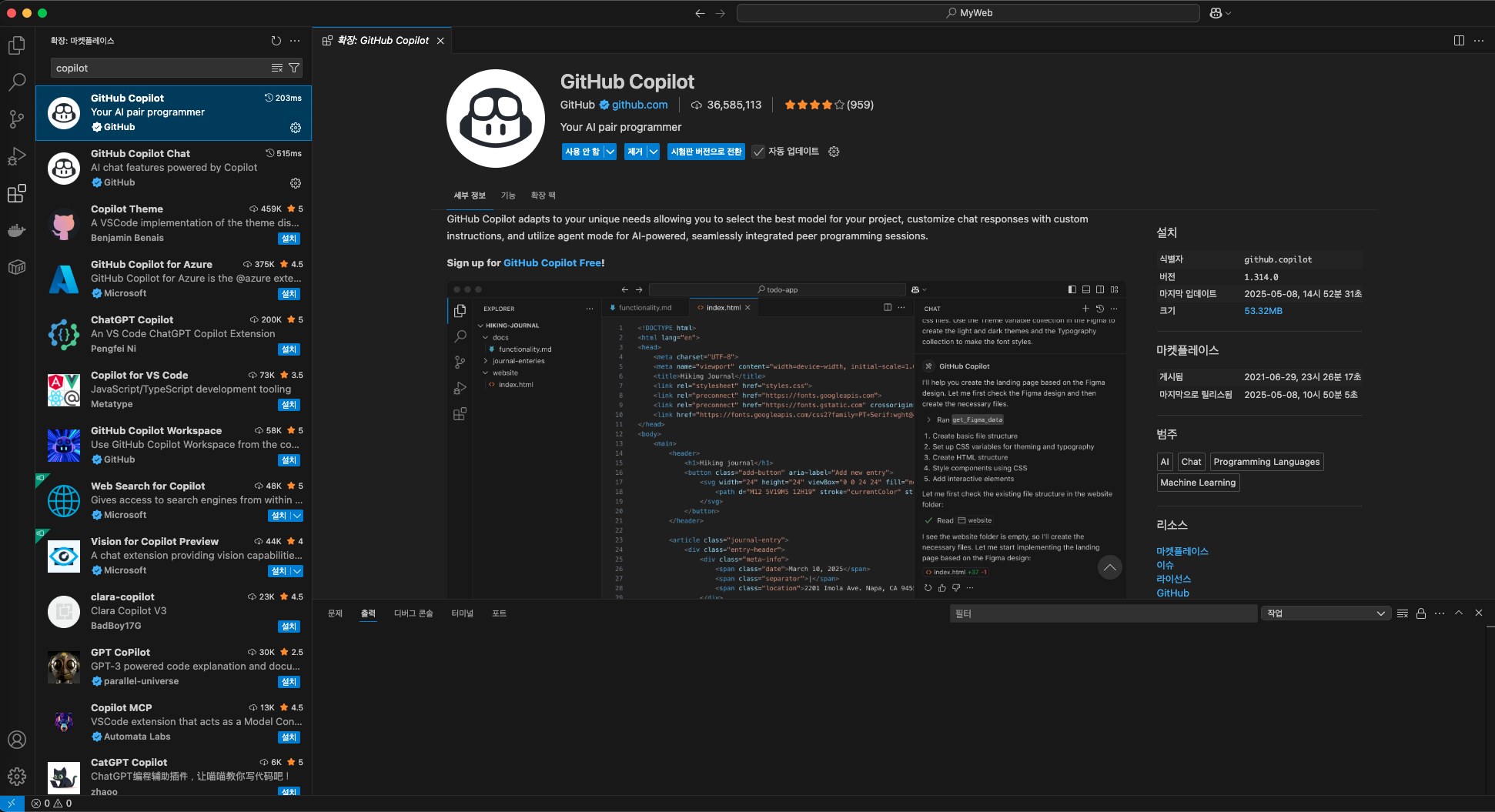Open the Search view in activity bar
The height and width of the screenshot is (812, 1495).
tap(17, 82)
